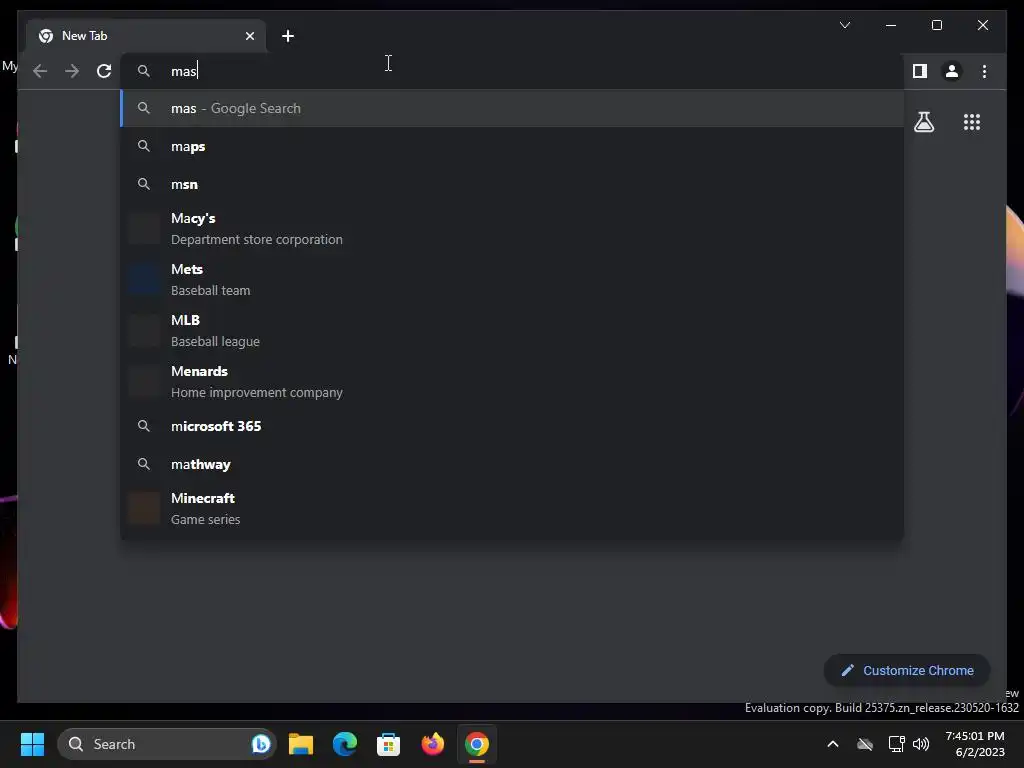The image size is (1024, 768).
Task: Click the OneDrive cloud tray icon
Action: [865, 744]
